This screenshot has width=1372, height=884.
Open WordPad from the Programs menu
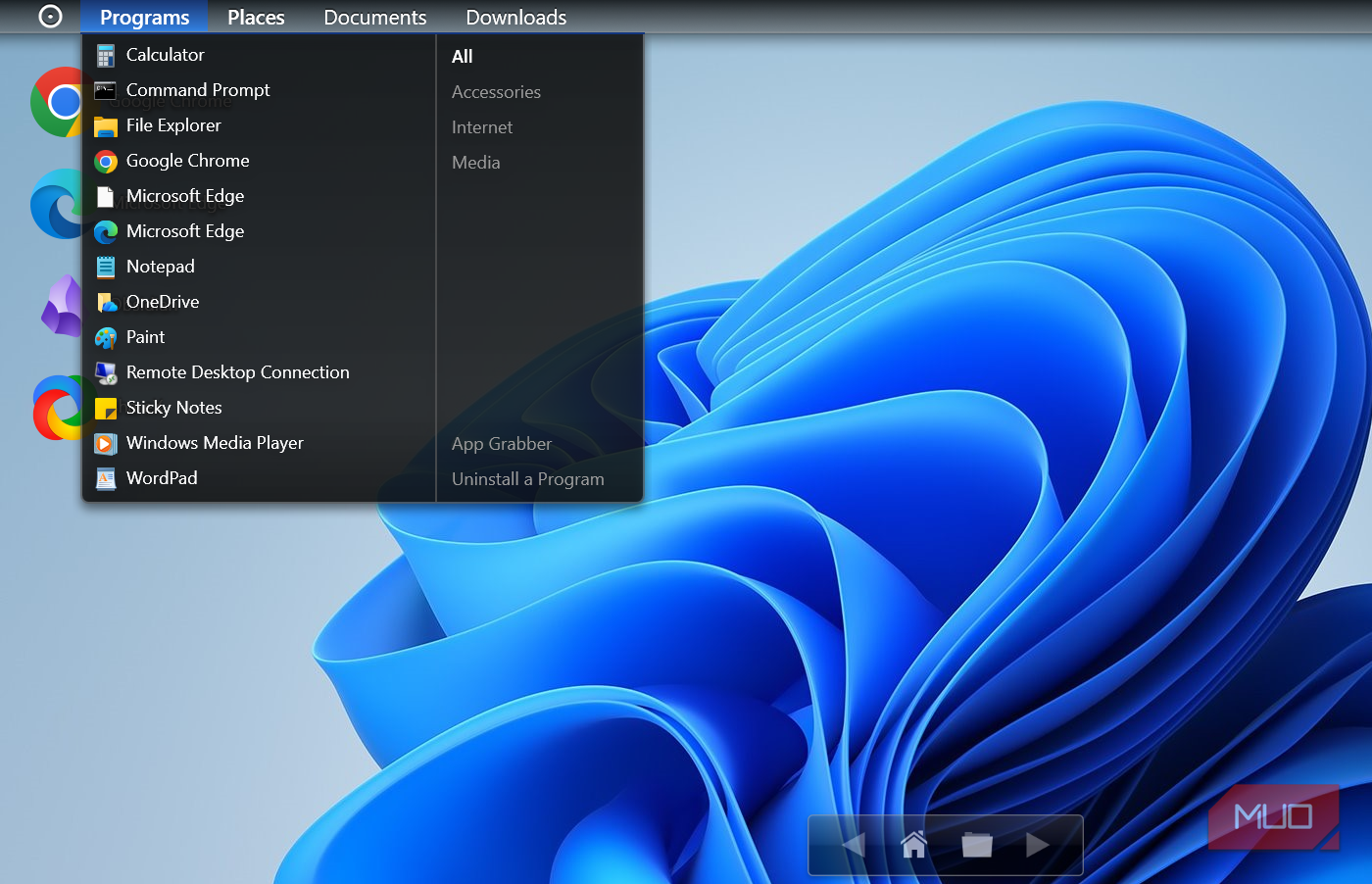point(162,478)
